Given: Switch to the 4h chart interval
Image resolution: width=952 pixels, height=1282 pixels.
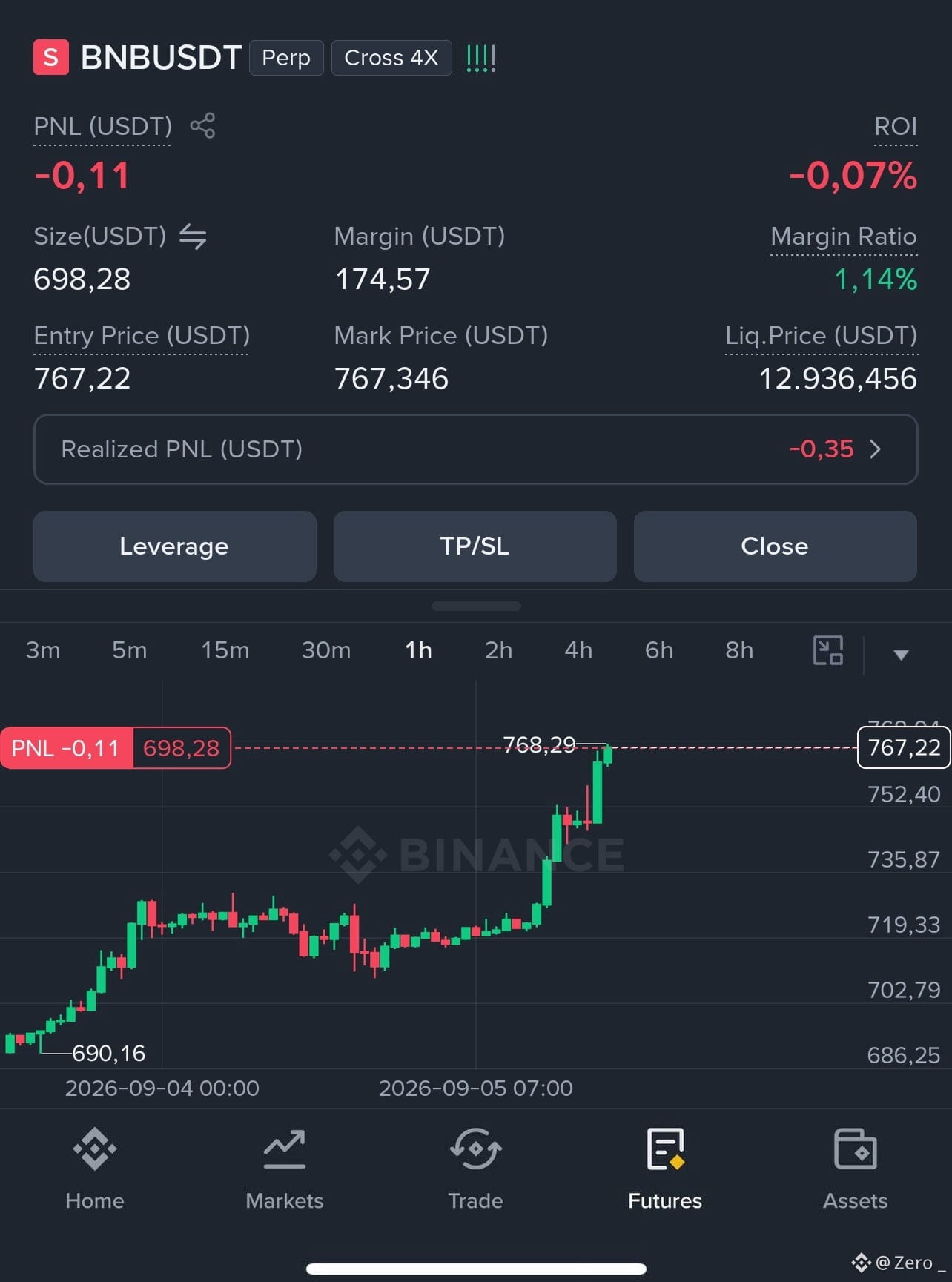Looking at the screenshot, I should click(578, 650).
